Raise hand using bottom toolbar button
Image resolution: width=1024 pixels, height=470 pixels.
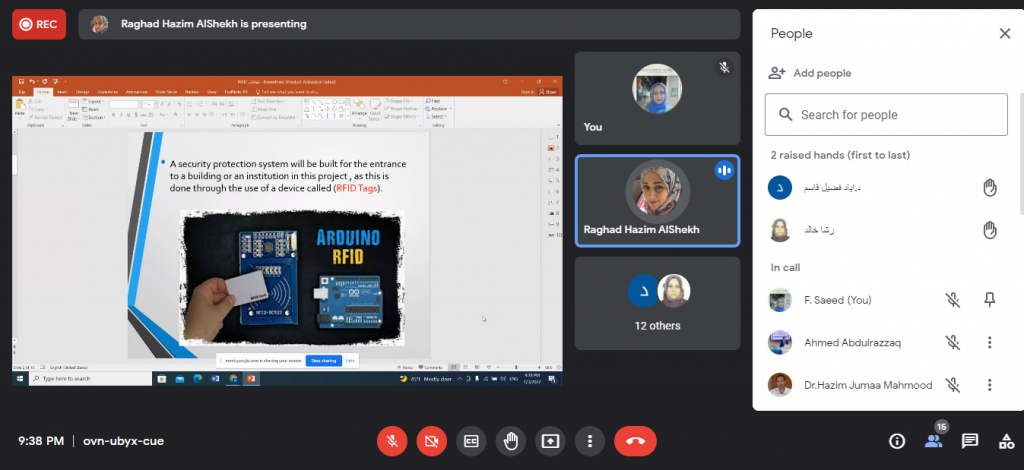(511, 440)
